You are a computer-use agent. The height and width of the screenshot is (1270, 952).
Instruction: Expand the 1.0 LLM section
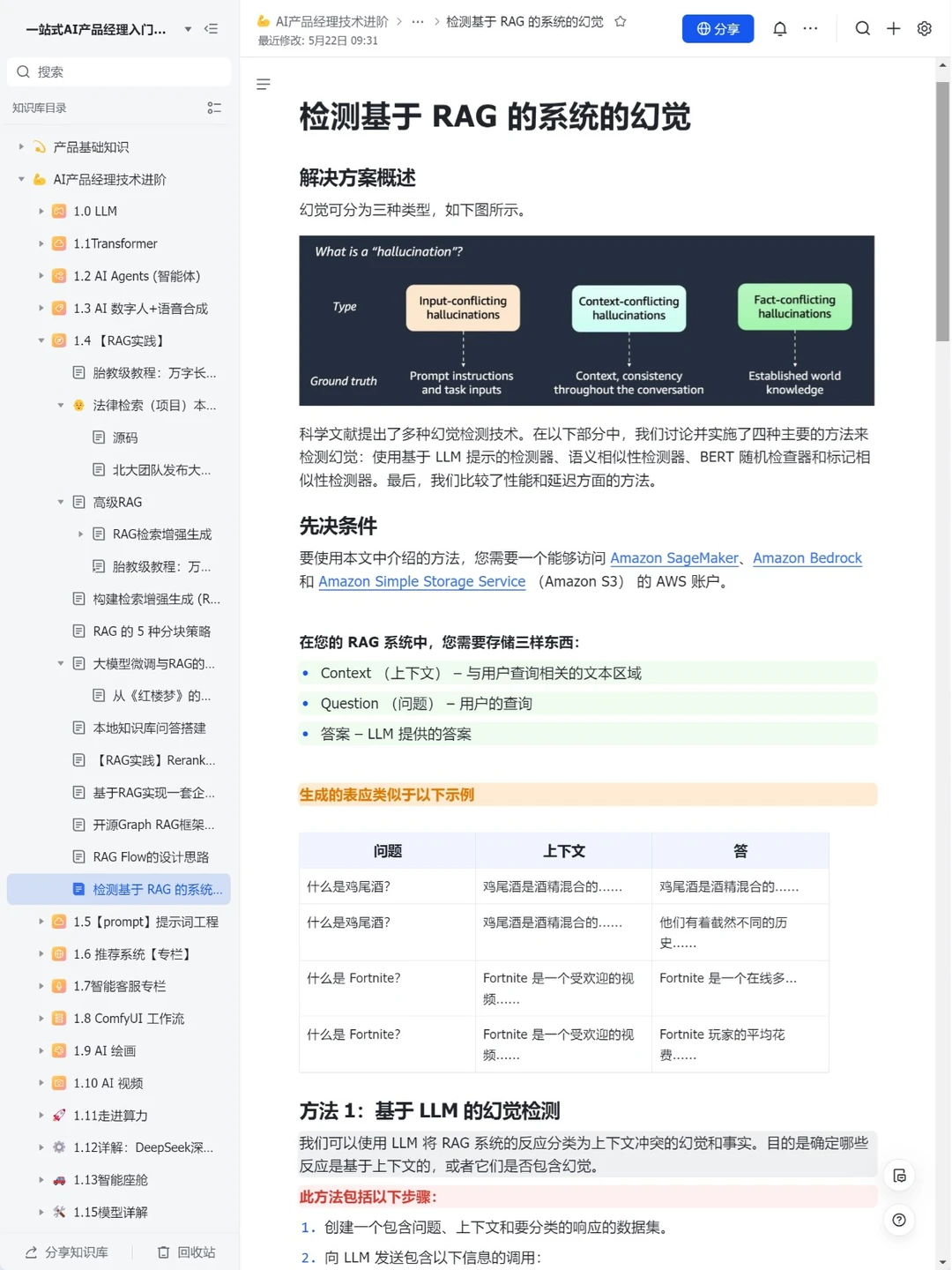(x=41, y=211)
